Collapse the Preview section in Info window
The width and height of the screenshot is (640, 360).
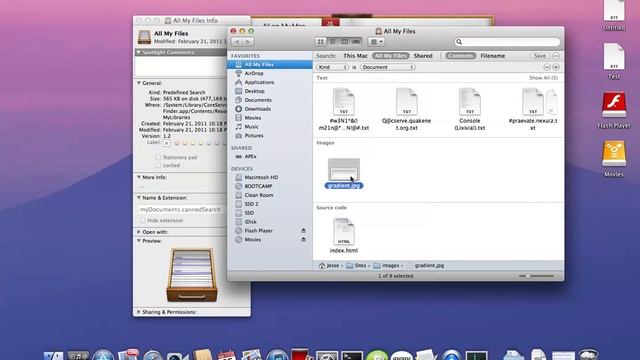(x=139, y=241)
